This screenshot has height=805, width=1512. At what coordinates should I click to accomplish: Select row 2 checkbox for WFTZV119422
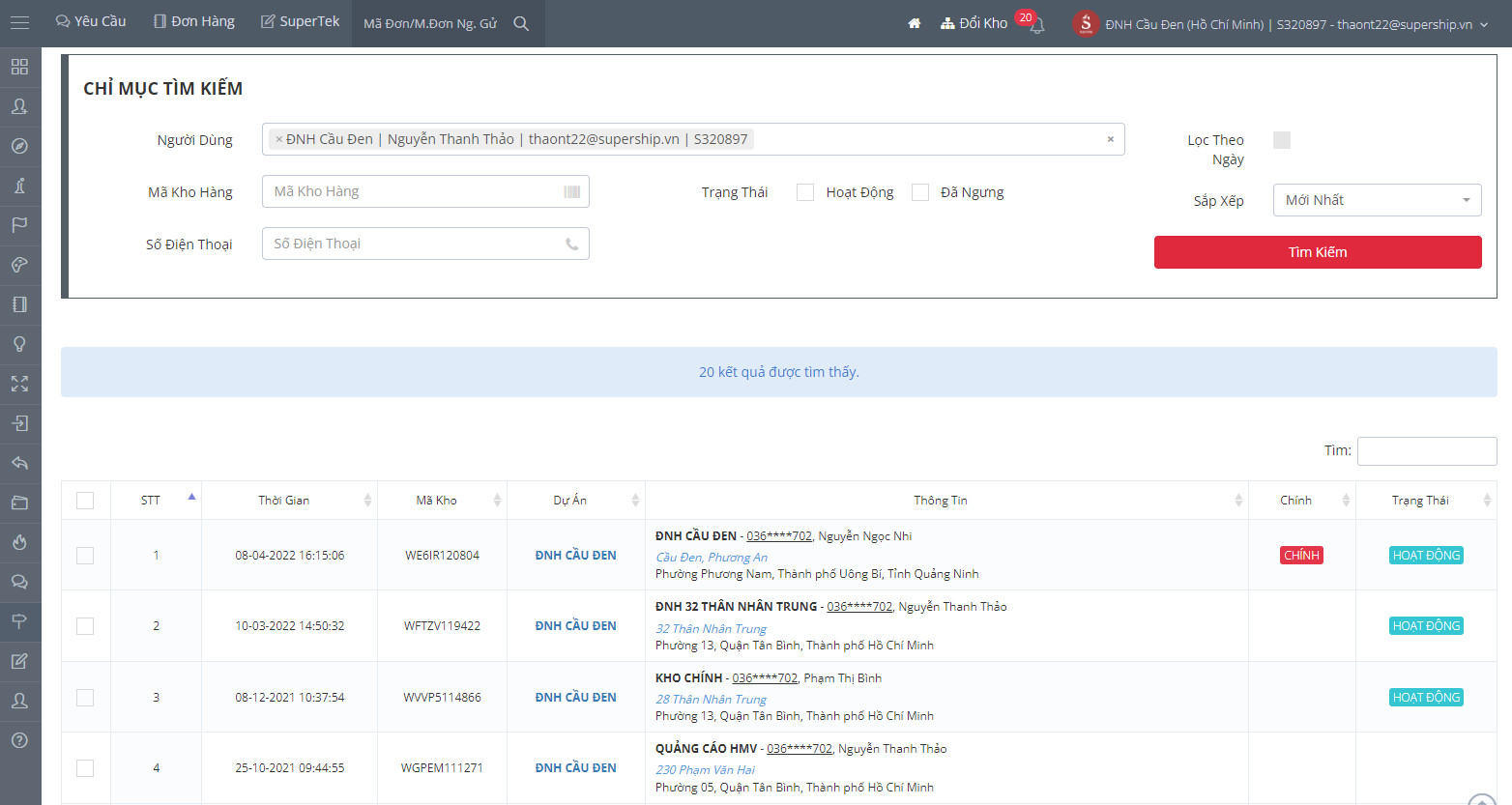point(85,626)
